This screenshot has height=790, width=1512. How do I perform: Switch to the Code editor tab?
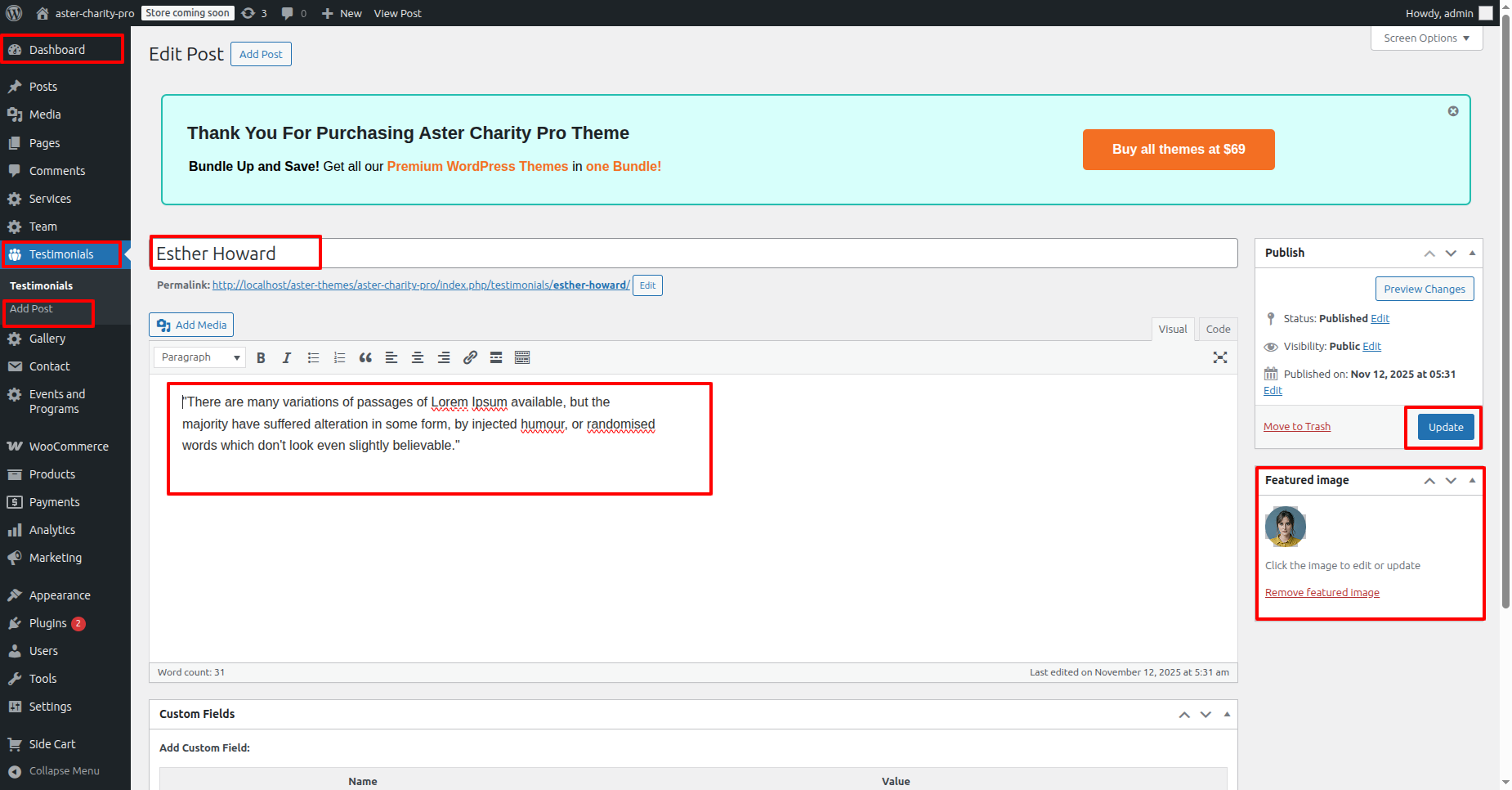pos(1218,329)
